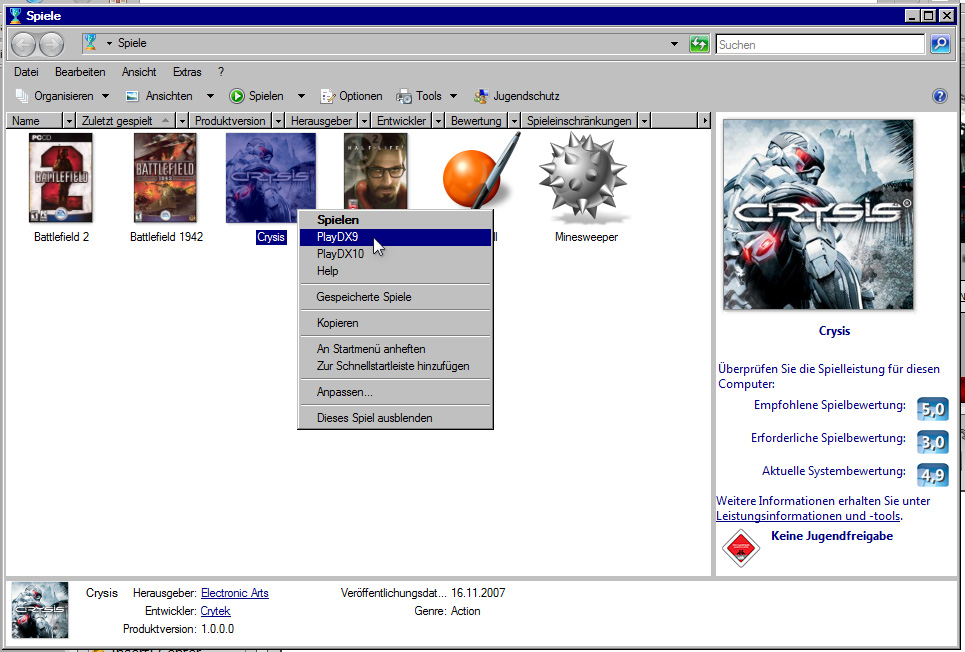Open the Electronic Arts publisher link
Image resolution: width=965 pixels, height=652 pixels.
[234, 593]
